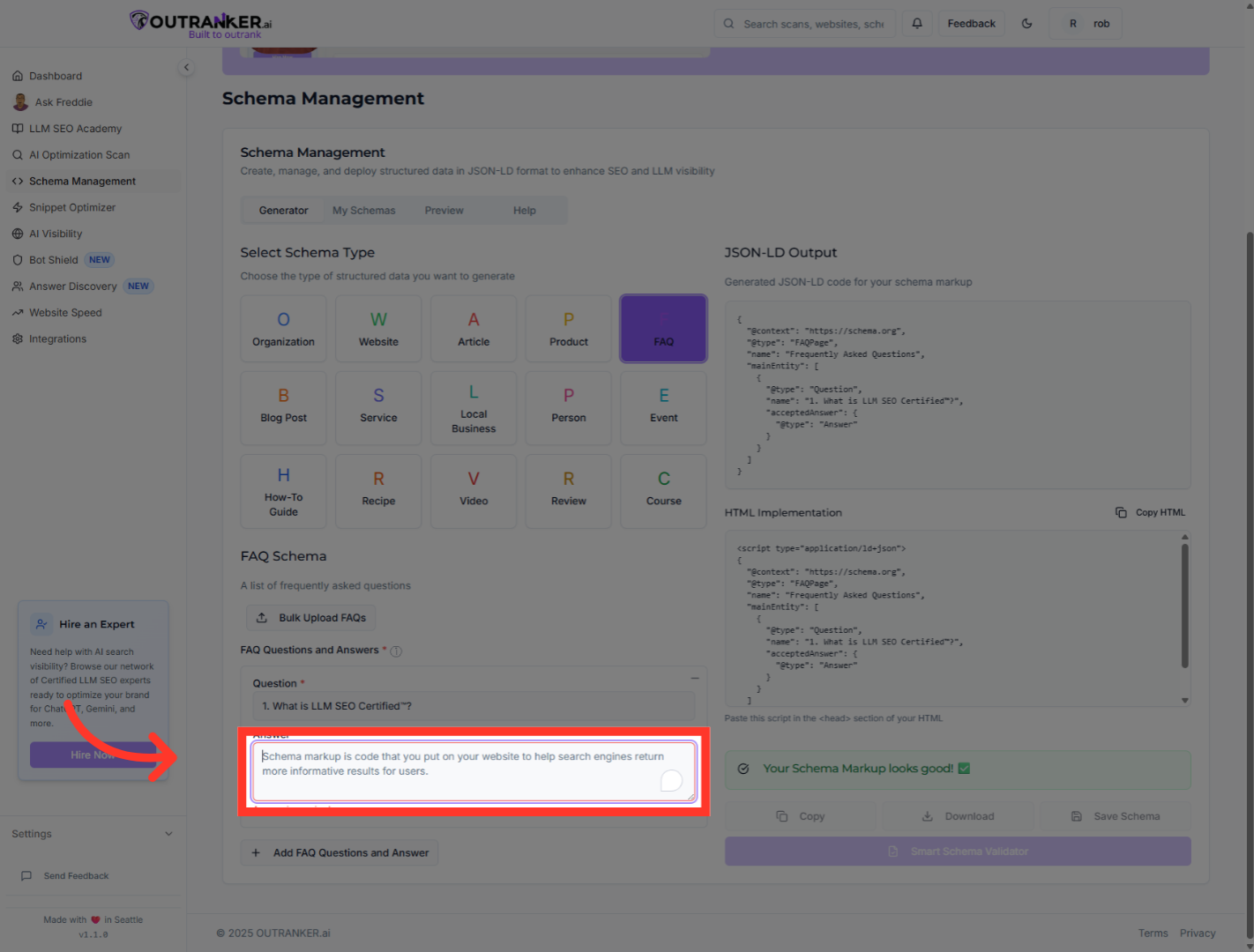Open Ask Freddie via the avatar icon

(x=20, y=102)
